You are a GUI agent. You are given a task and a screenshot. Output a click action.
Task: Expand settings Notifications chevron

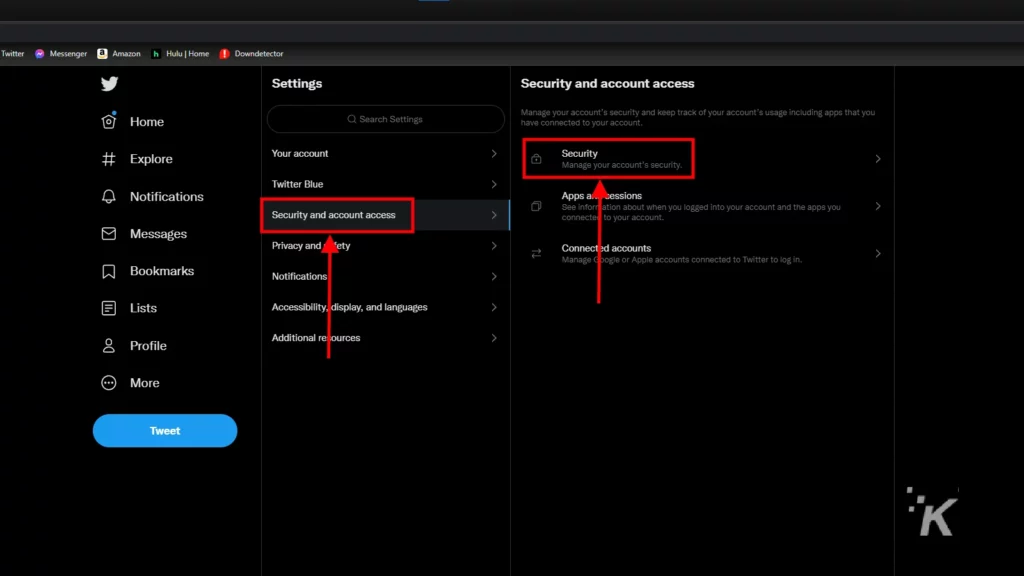494,276
